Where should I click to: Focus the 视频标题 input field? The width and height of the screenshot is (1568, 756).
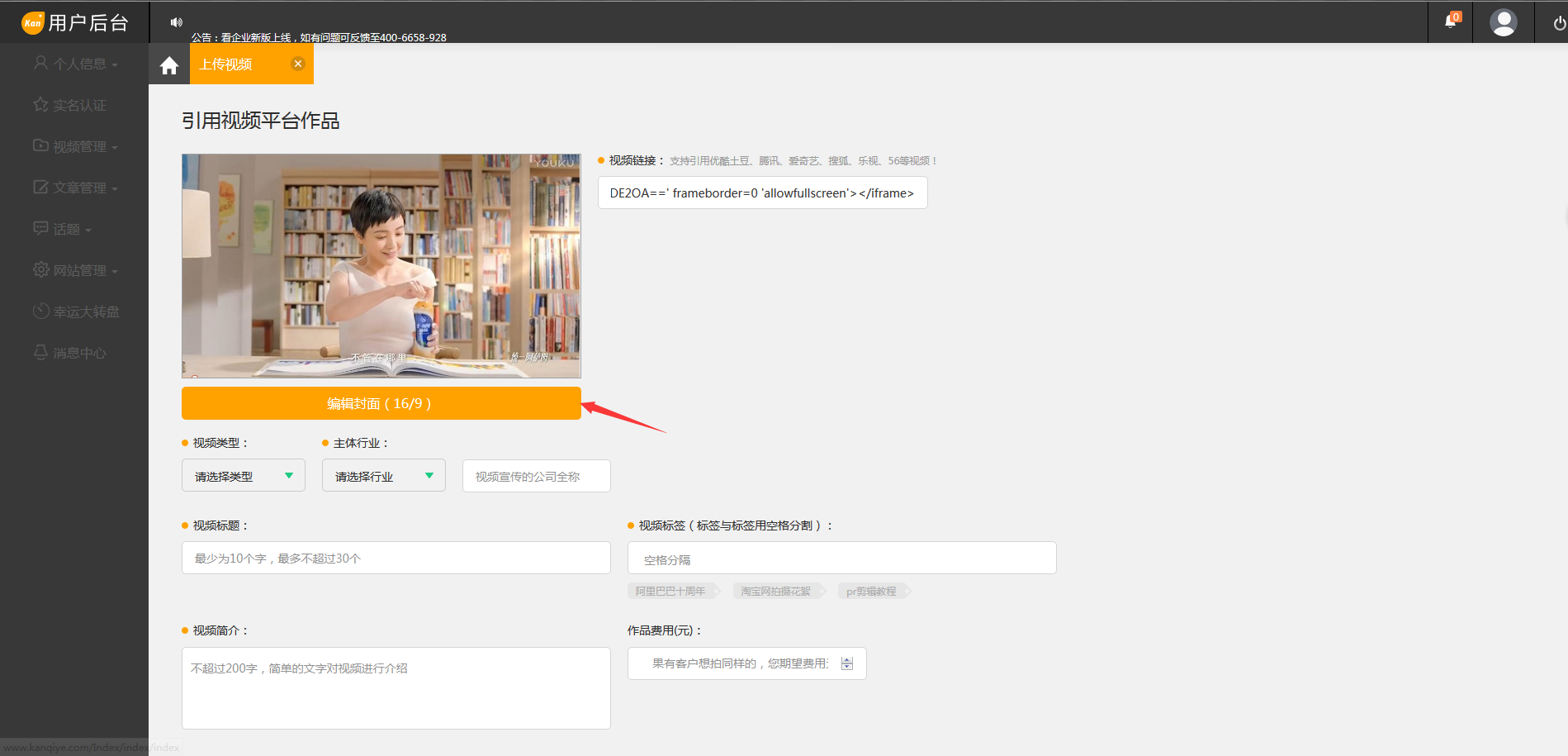[x=396, y=559]
